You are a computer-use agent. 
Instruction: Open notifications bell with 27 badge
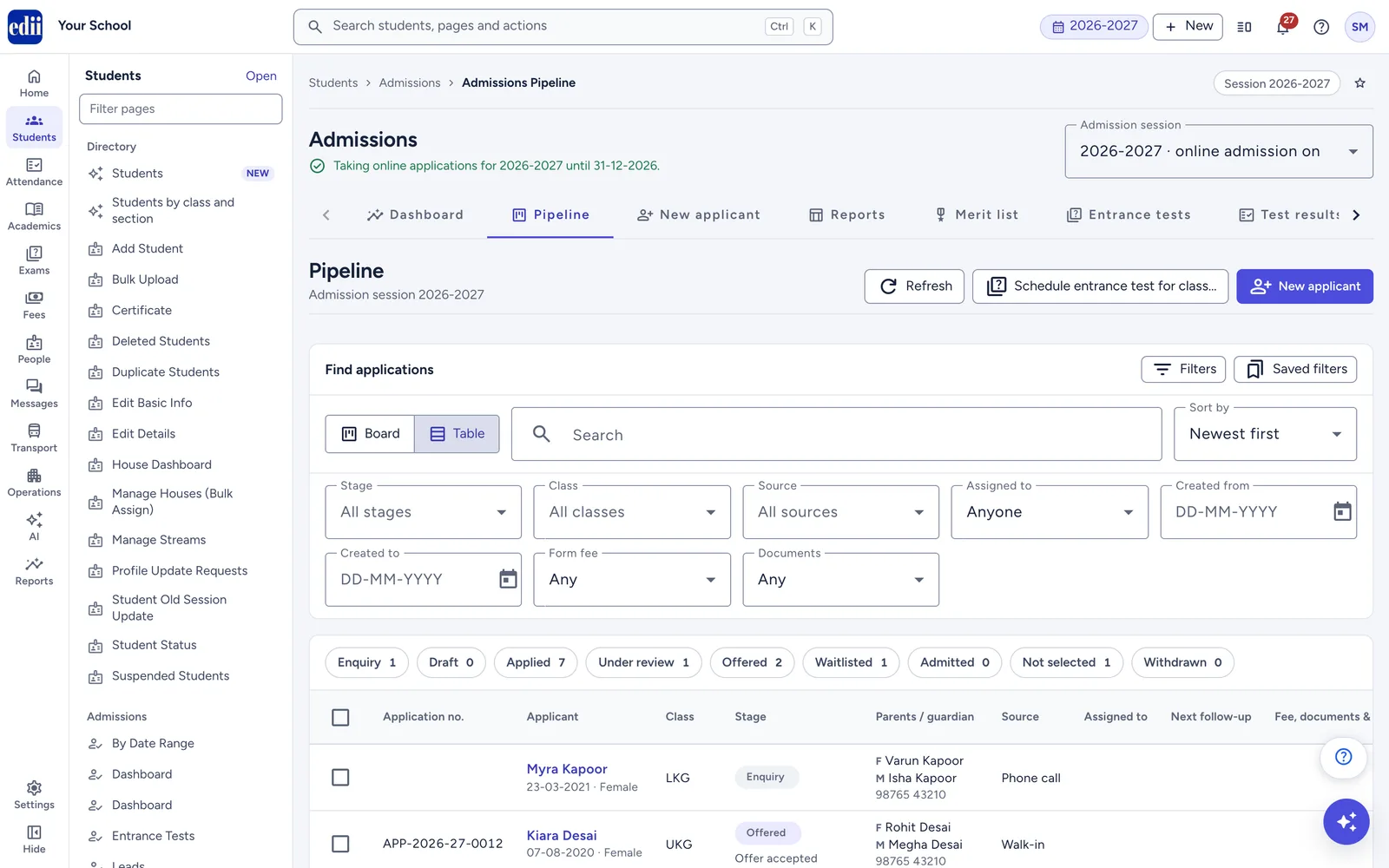tap(1283, 27)
